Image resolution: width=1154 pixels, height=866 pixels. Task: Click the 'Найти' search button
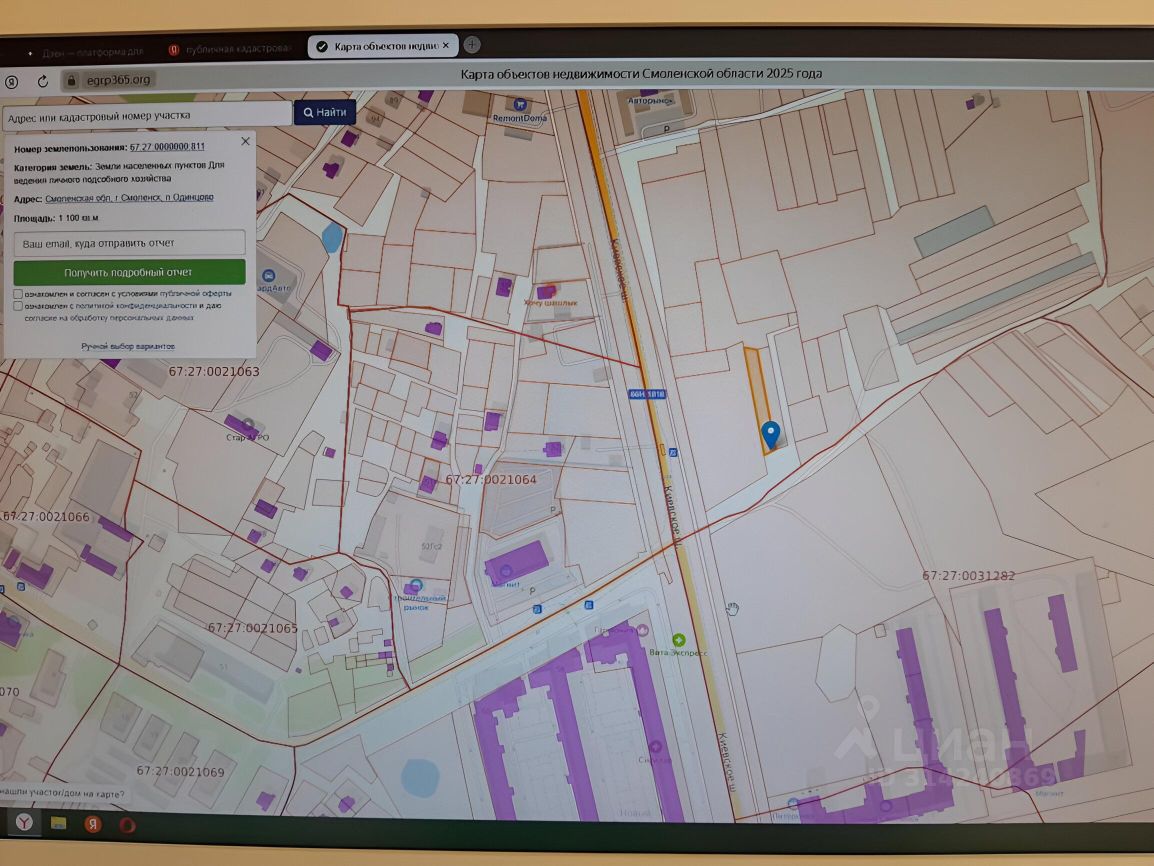pos(325,113)
